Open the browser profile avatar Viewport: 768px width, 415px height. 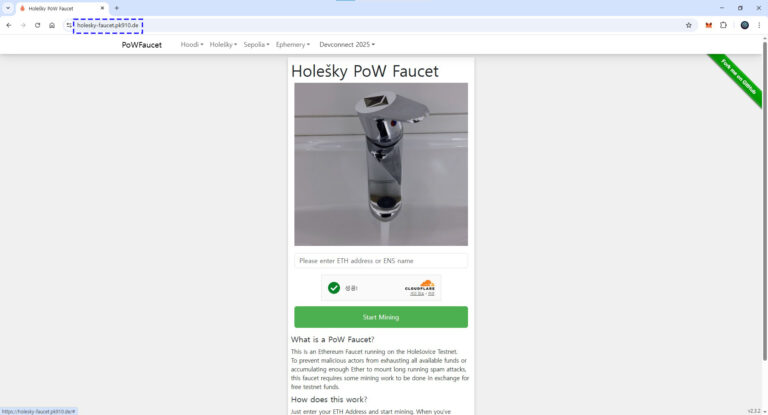click(744, 25)
